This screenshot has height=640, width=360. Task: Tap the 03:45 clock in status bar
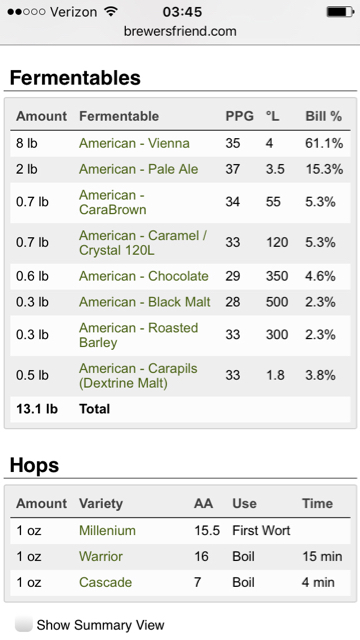(x=182, y=11)
